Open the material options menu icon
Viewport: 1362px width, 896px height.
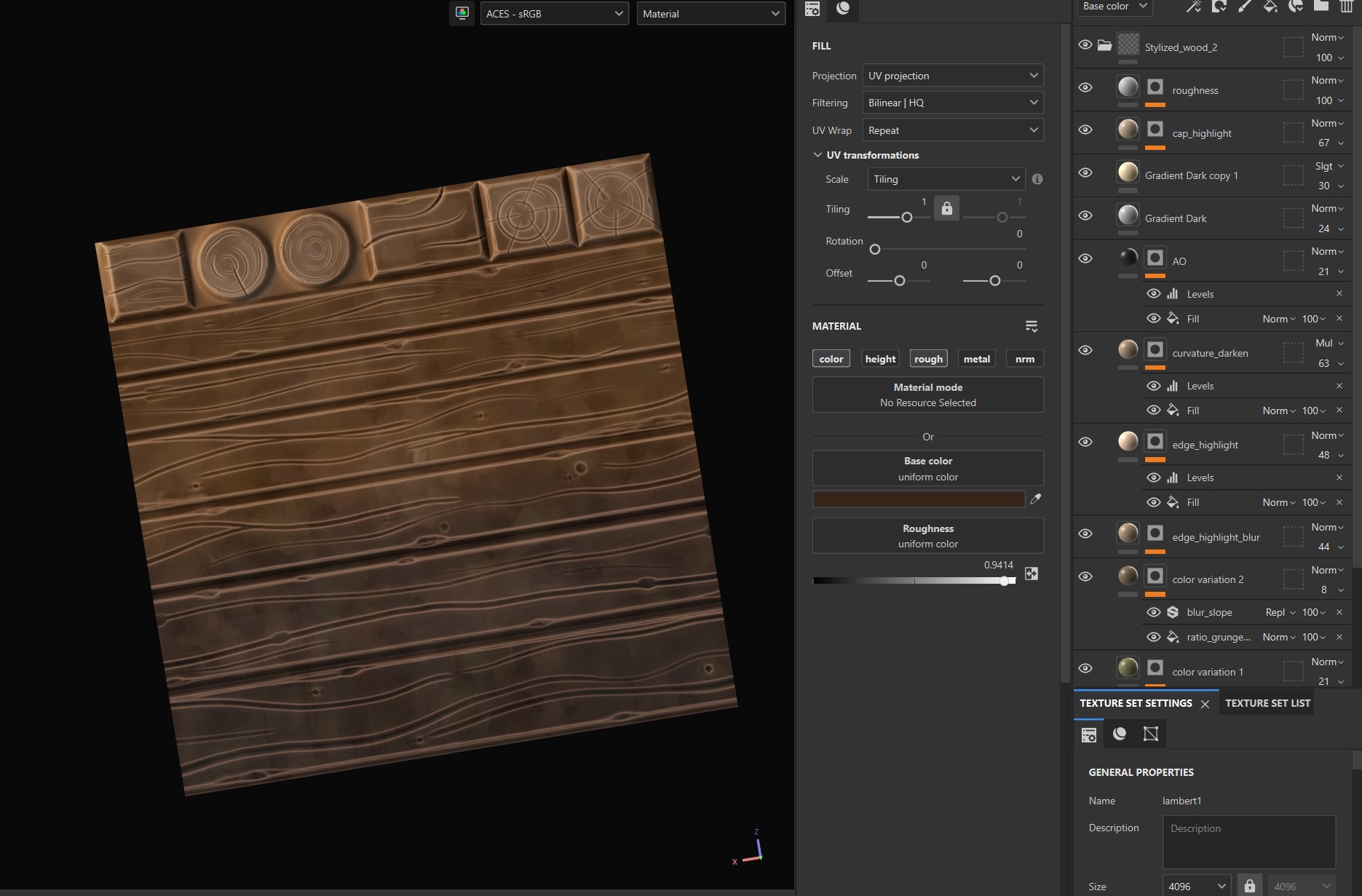(x=1032, y=326)
